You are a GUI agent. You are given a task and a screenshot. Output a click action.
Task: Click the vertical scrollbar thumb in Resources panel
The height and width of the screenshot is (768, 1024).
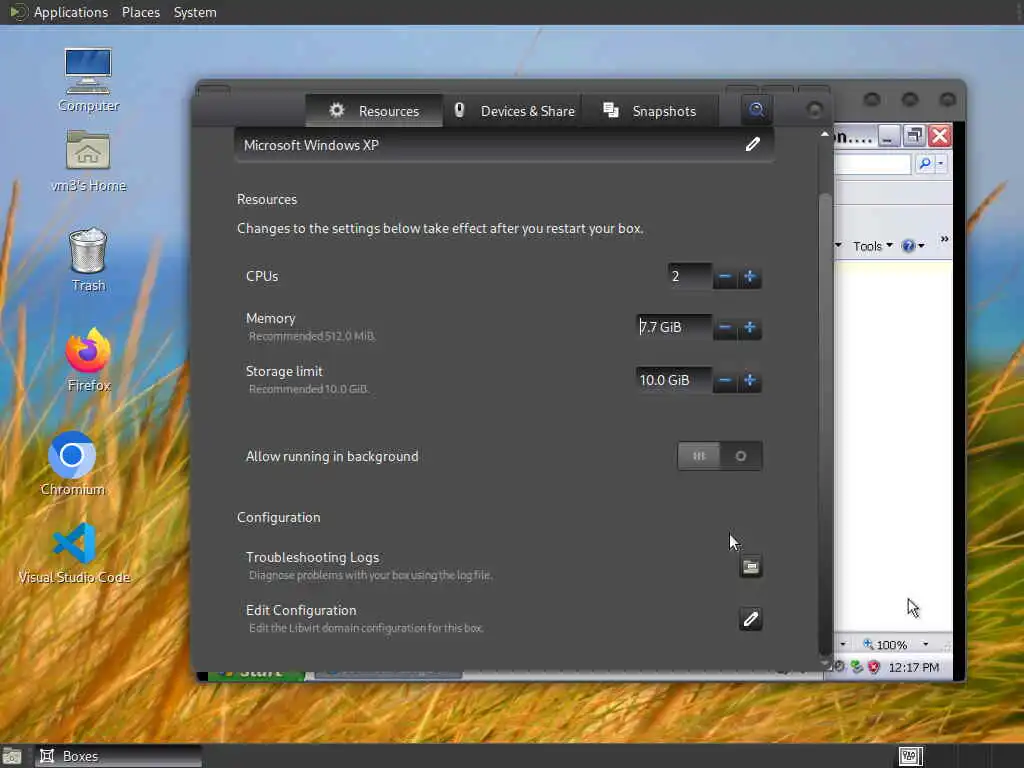tap(825, 423)
